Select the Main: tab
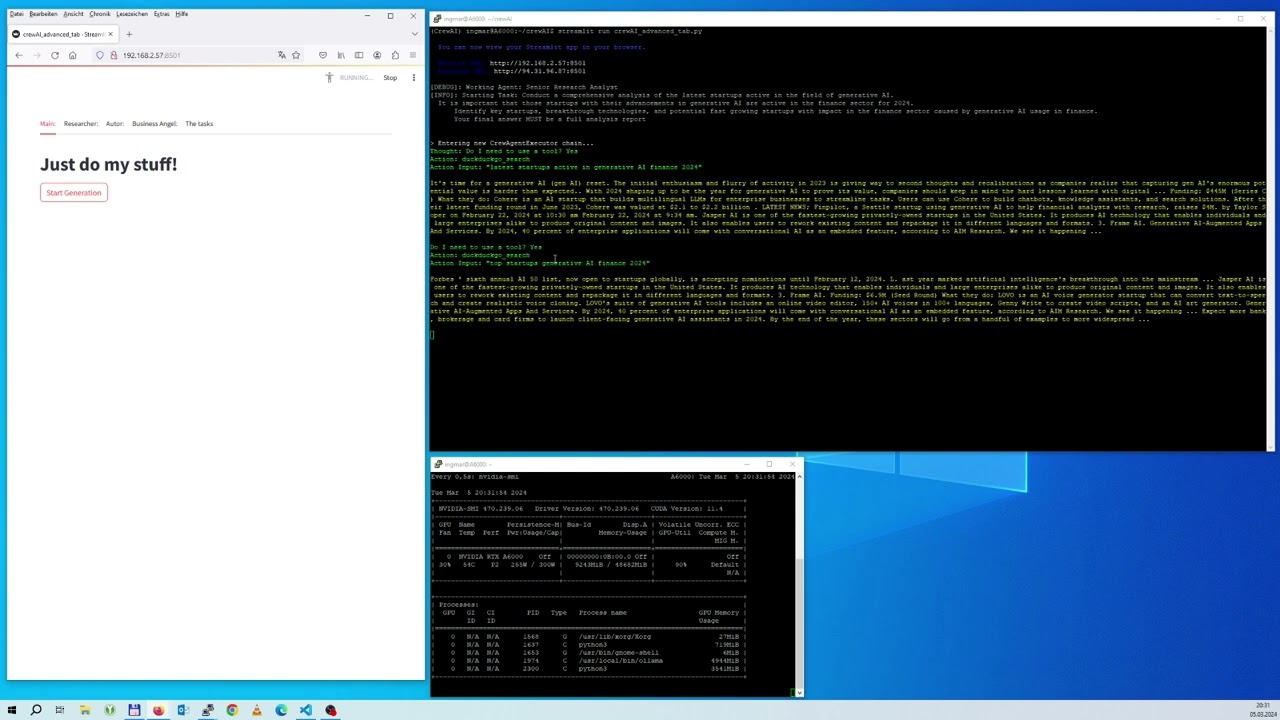The width and height of the screenshot is (1280, 720). pyautogui.click(x=48, y=124)
